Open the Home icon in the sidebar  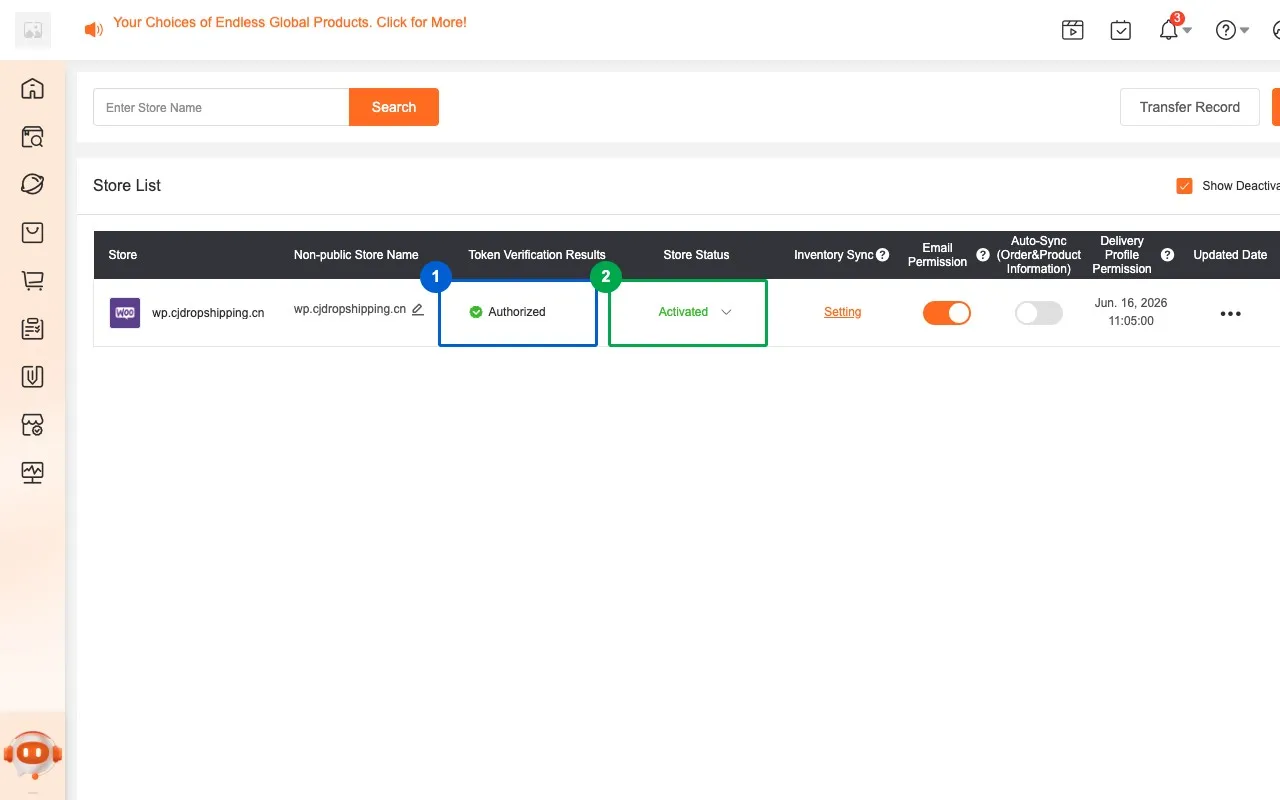pyautogui.click(x=32, y=89)
